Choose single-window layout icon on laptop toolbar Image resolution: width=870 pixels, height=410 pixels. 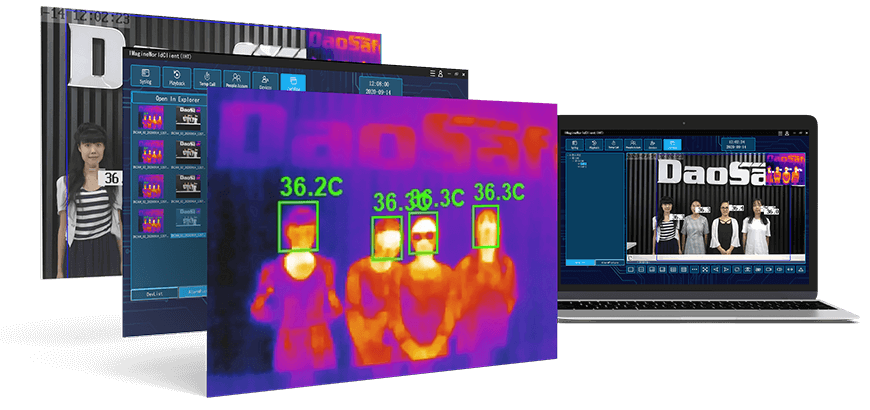tap(631, 270)
